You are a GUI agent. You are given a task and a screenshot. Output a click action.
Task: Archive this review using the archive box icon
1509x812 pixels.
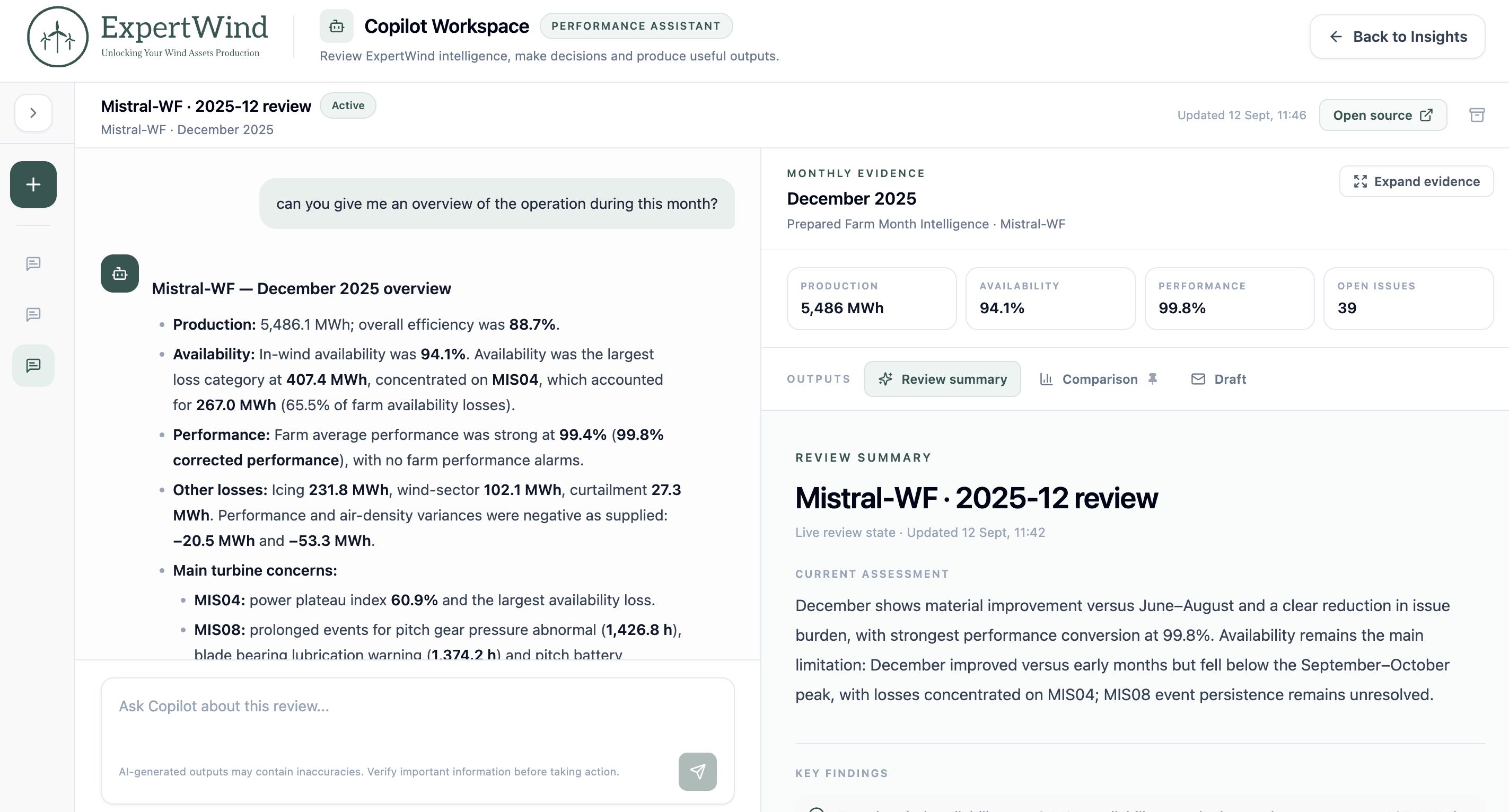[1477, 114]
